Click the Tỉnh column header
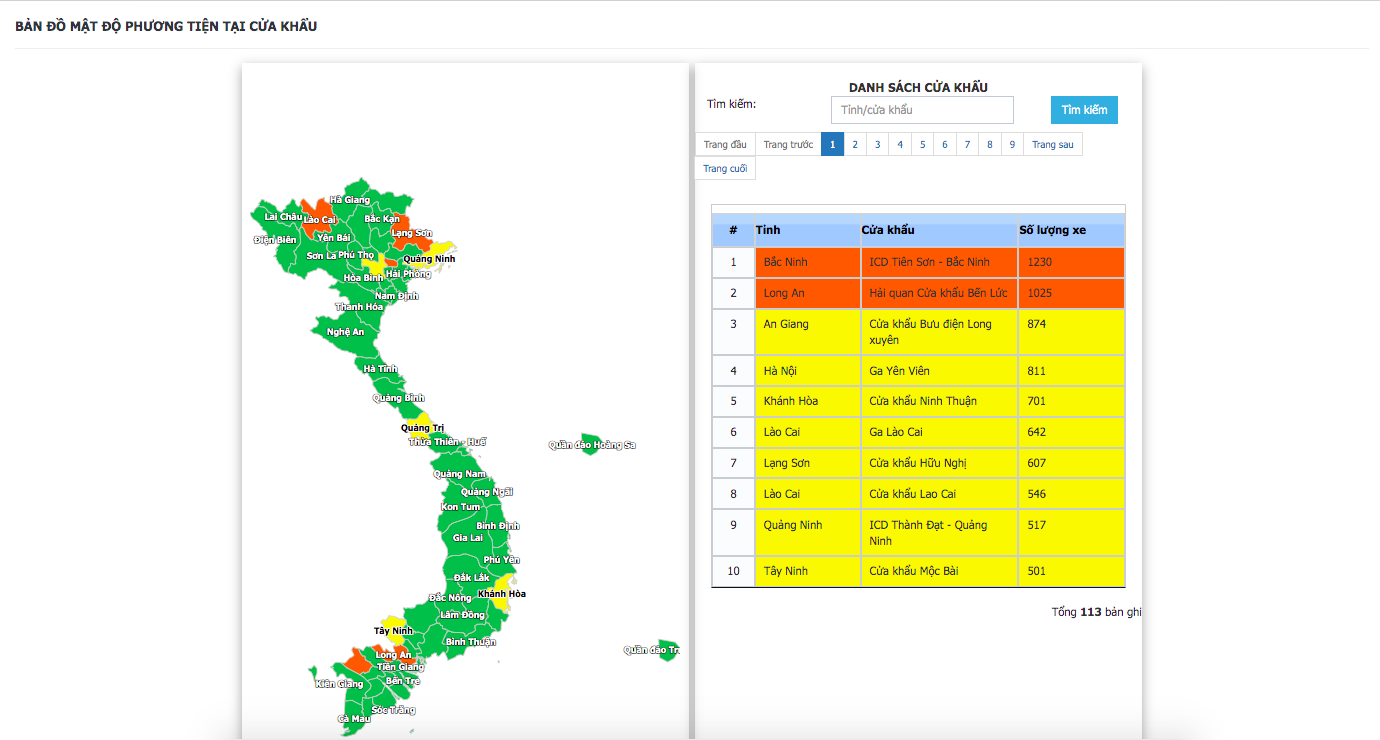This screenshot has width=1380, height=740. tap(807, 230)
